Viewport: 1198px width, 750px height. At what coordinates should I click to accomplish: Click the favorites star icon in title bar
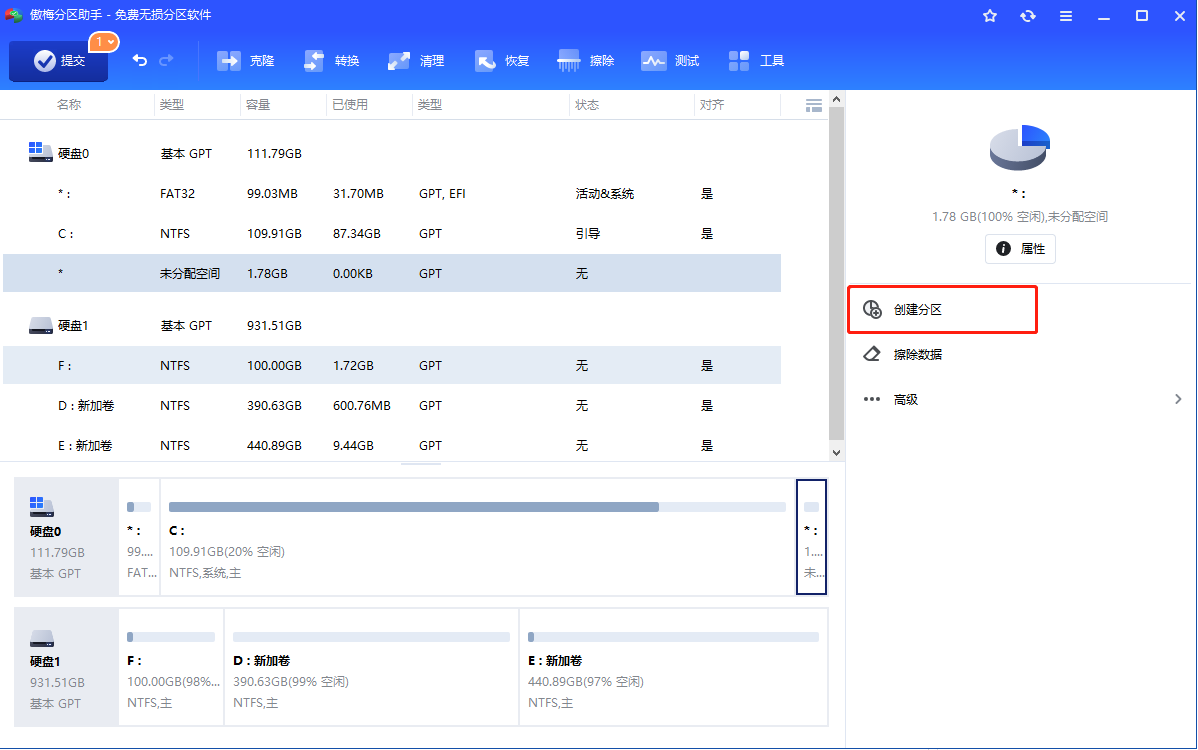(990, 16)
